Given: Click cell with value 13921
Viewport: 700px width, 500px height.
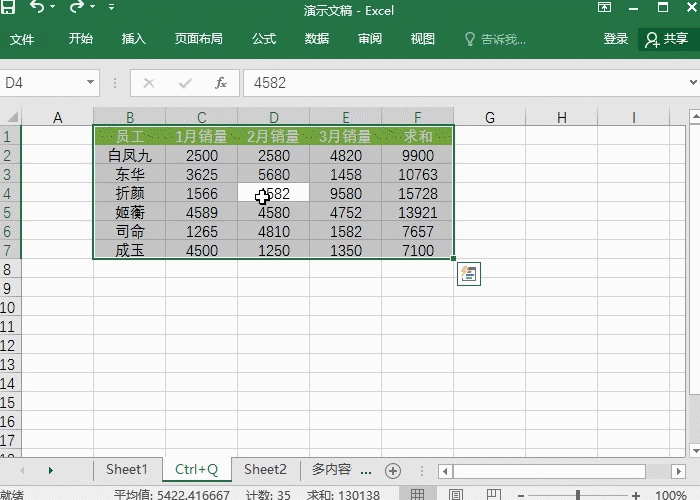Looking at the screenshot, I should [417, 212].
